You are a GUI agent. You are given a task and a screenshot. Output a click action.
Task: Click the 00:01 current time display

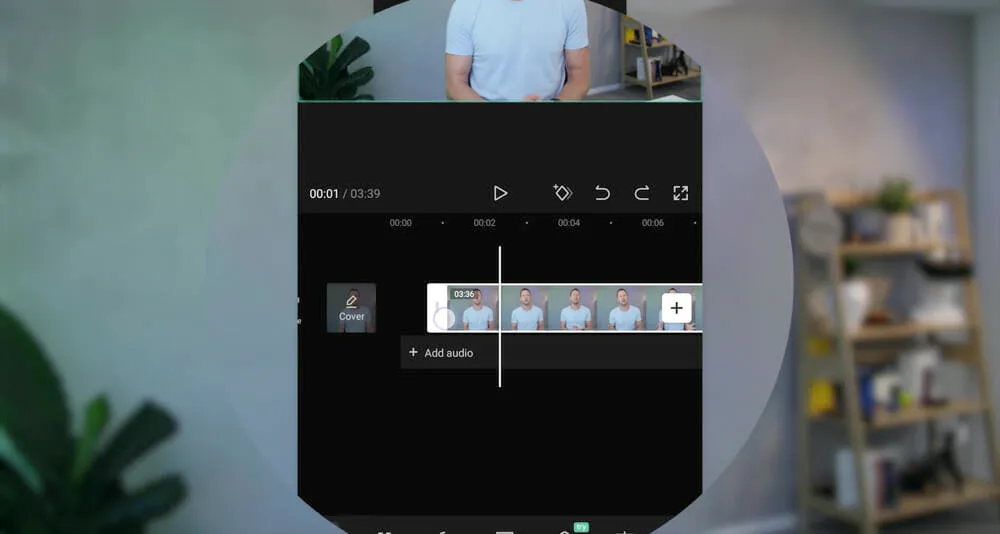pos(323,194)
